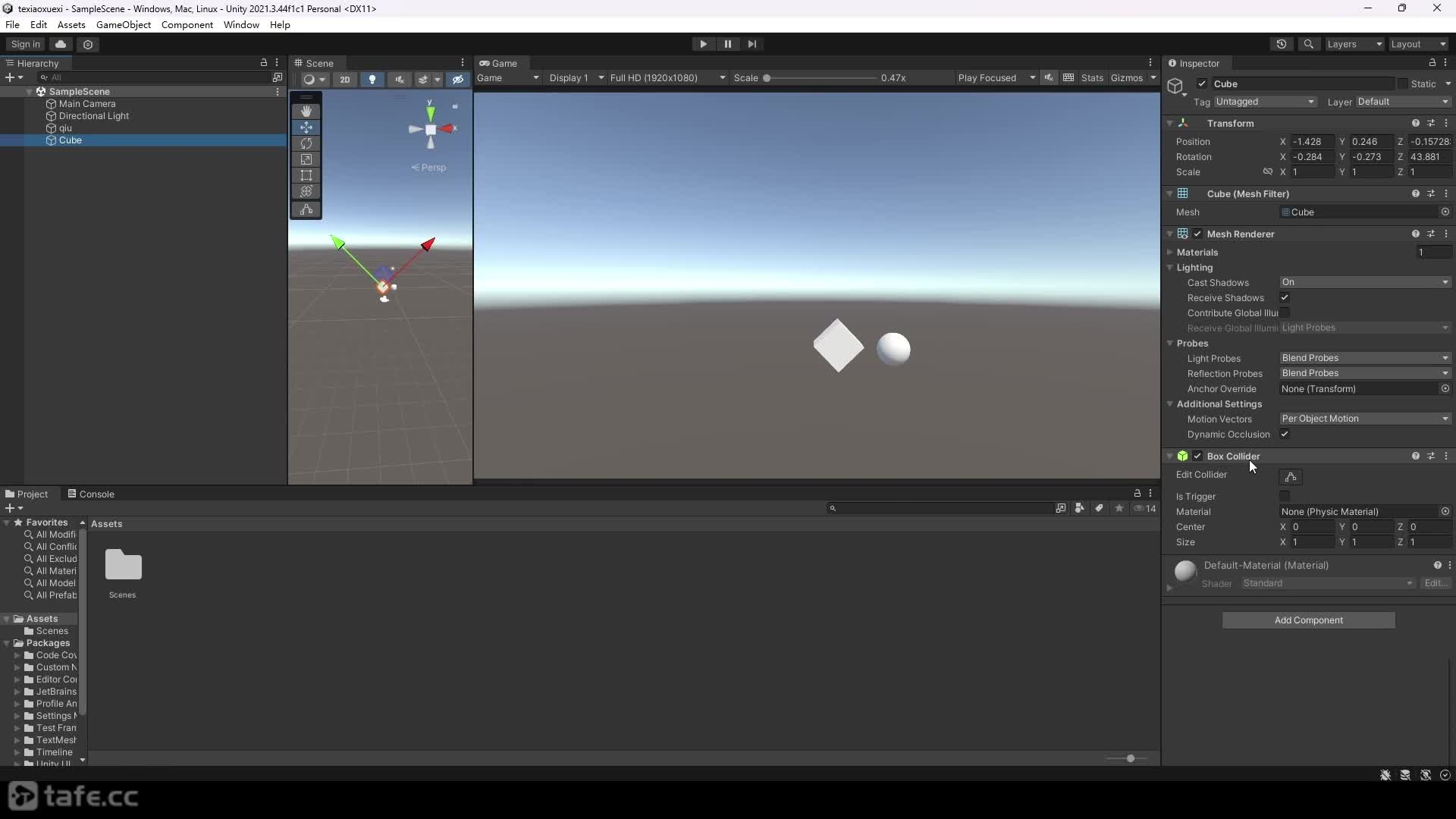Open the Component menu
The height and width of the screenshot is (819, 1456).
[187, 24]
